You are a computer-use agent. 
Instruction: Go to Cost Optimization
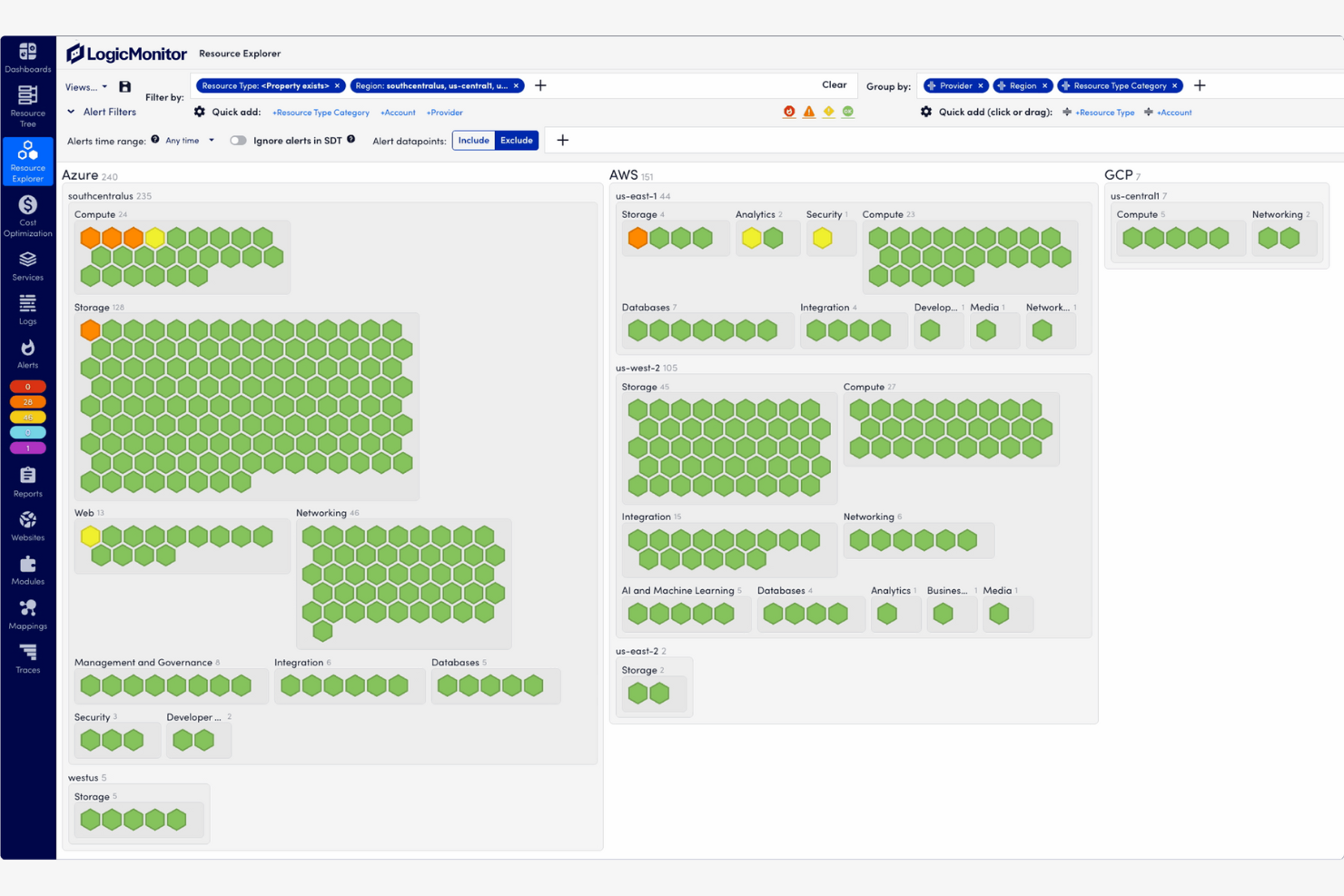click(x=27, y=216)
